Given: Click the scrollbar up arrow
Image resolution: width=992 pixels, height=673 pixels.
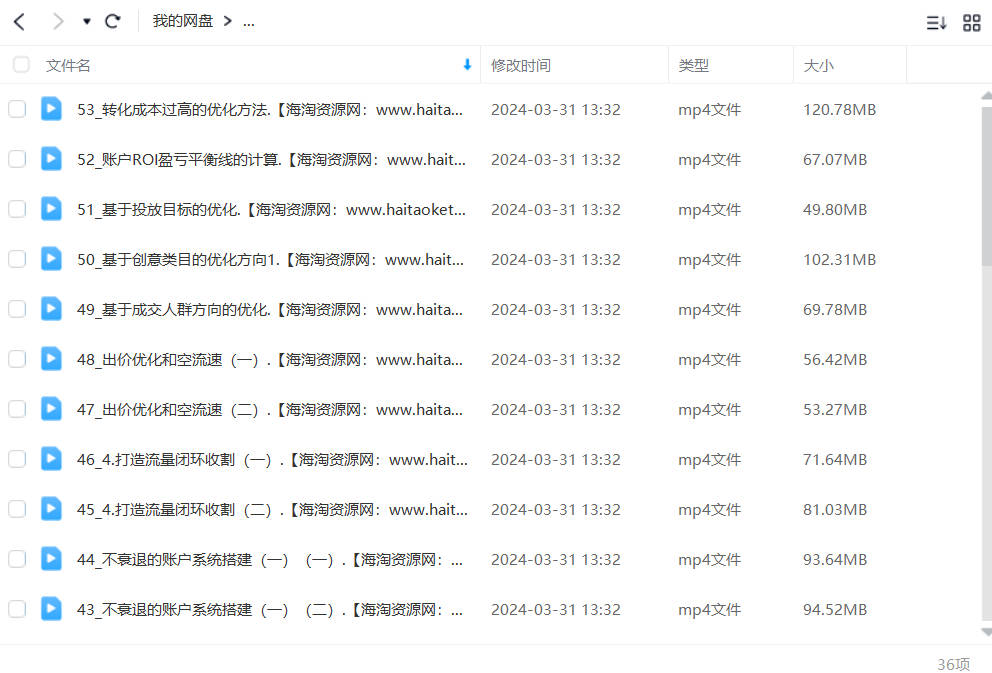Looking at the screenshot, I should tap(986, 96).
